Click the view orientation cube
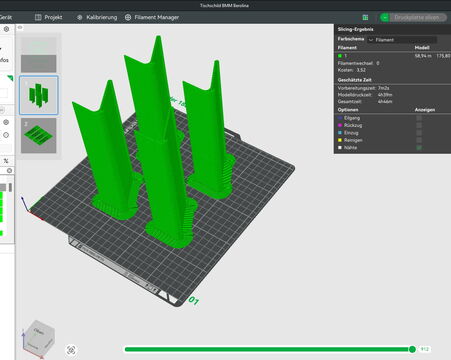Image resolution: width=451 pixels, height=360 pixels. click(x=39, y=339)
